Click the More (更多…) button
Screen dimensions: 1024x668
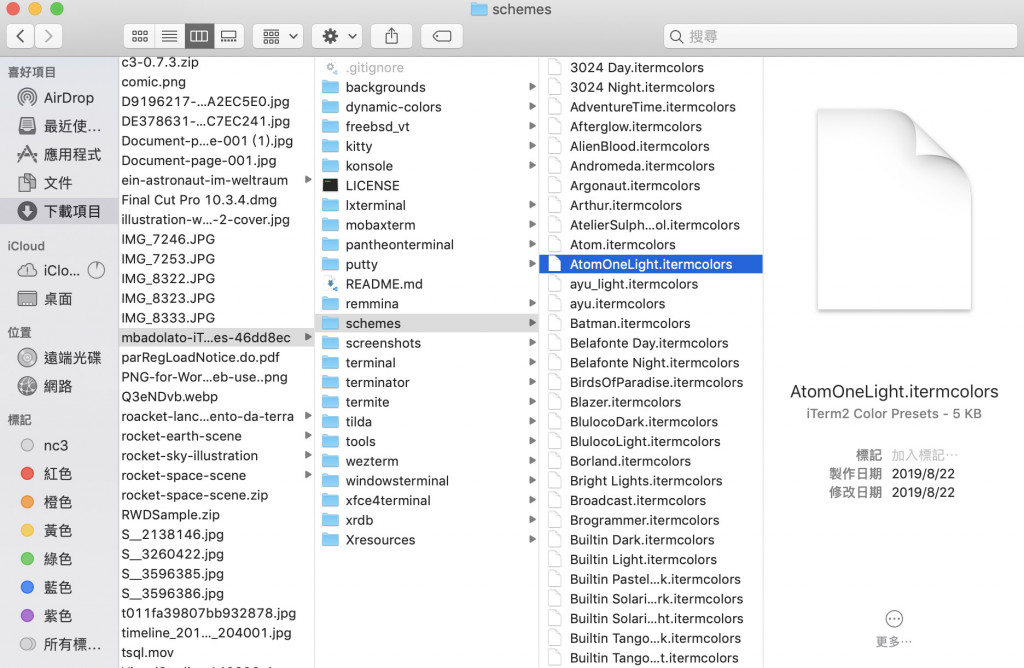[x=894, y=628]
